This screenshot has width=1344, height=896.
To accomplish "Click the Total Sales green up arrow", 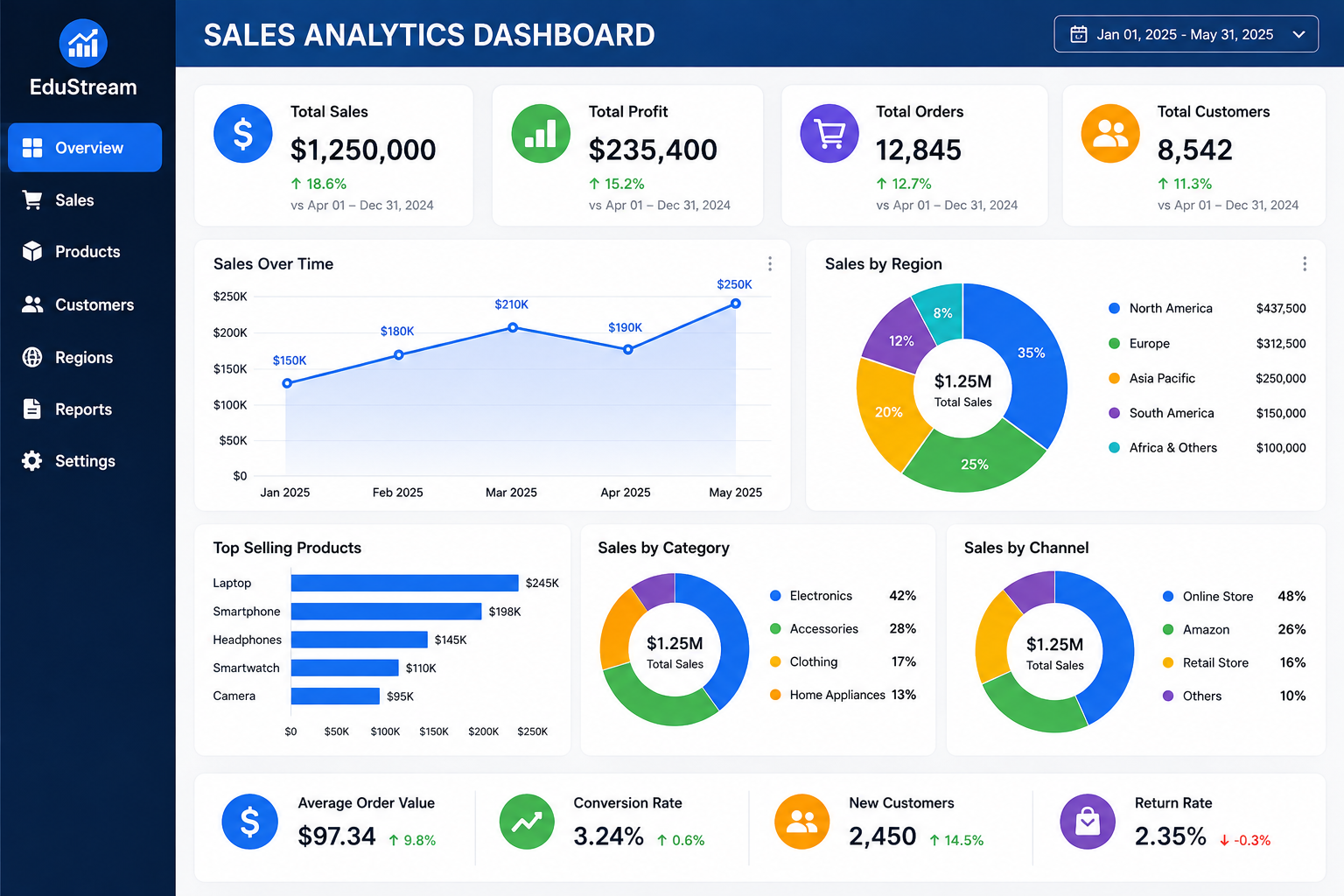I will [x=297, y=184].
